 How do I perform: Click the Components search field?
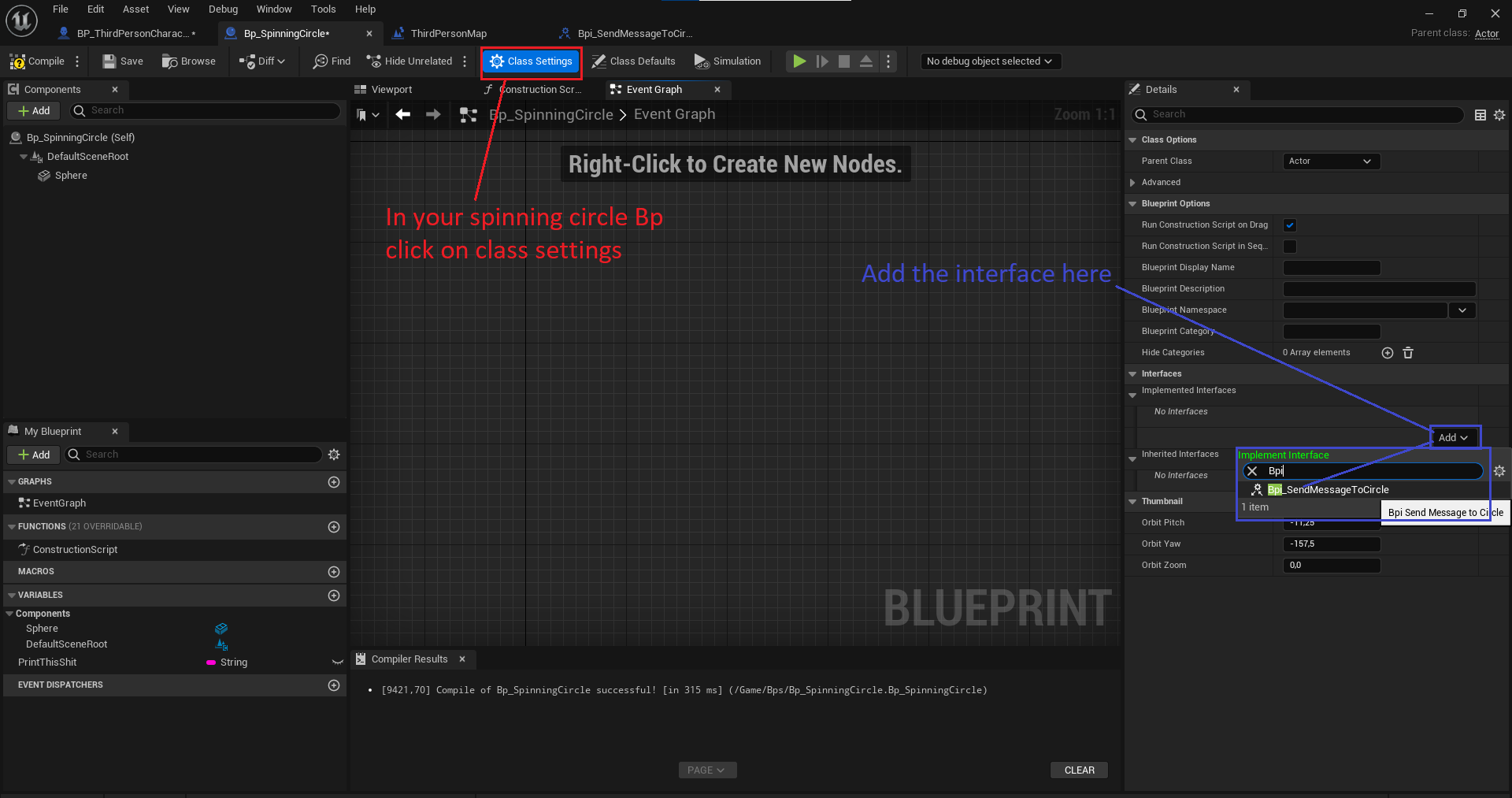(x=206, y=111)
